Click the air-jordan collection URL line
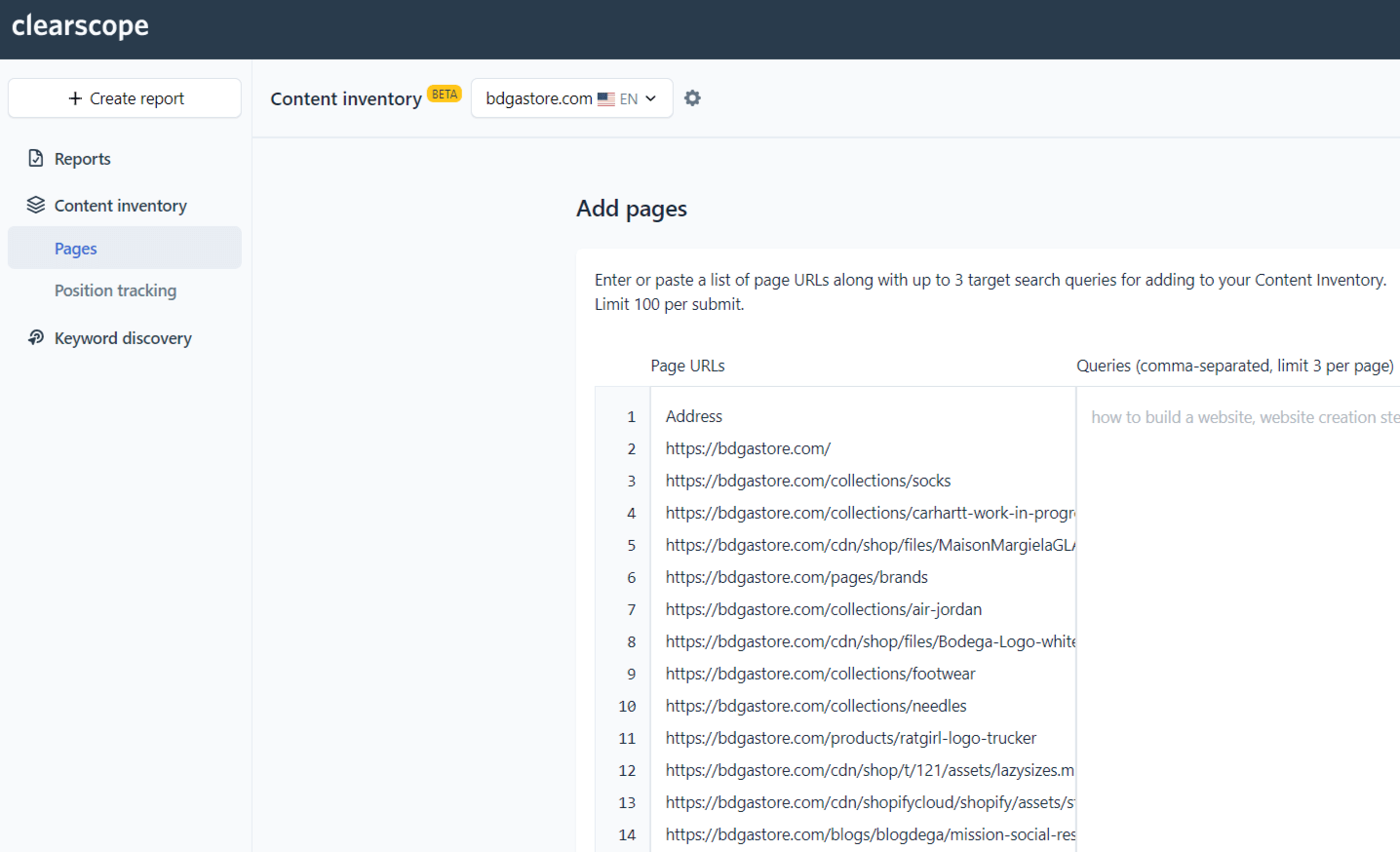Image resolution: width=1400 pixels, height=852 pixels. point(824,609)
